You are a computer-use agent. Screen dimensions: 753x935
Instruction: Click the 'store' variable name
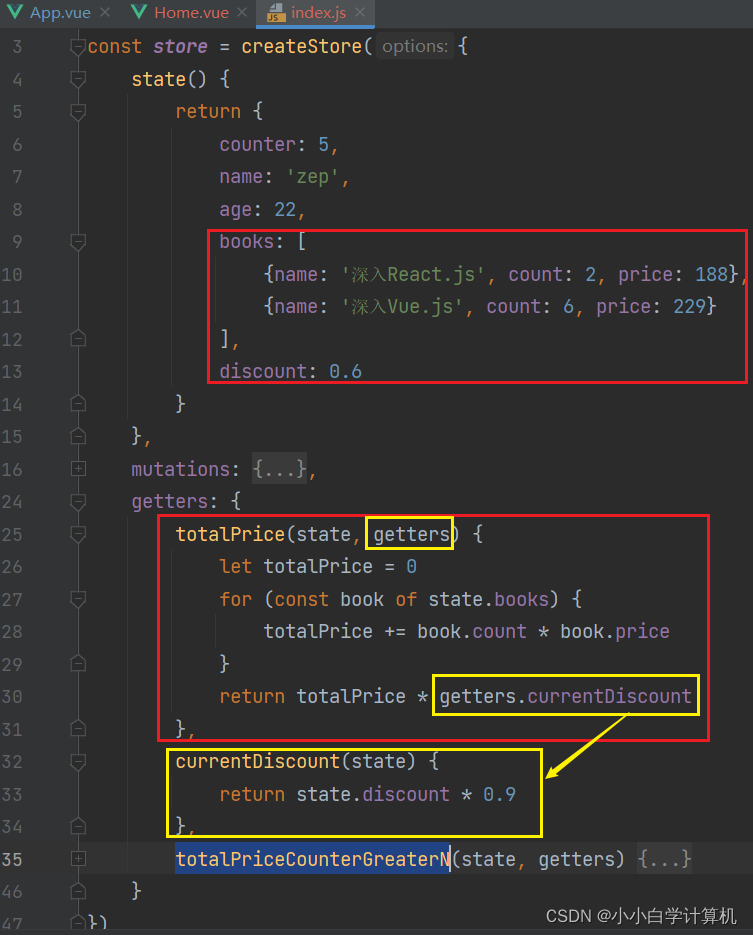[x=180, y=47]
